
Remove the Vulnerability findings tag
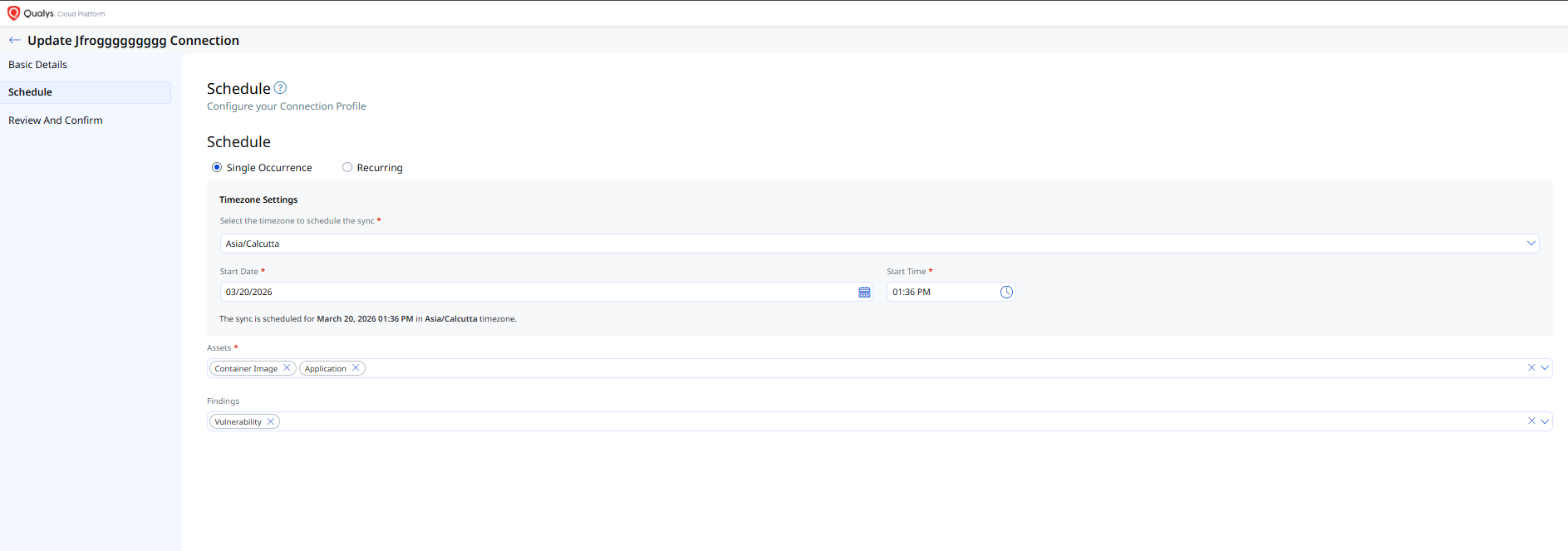271,421
